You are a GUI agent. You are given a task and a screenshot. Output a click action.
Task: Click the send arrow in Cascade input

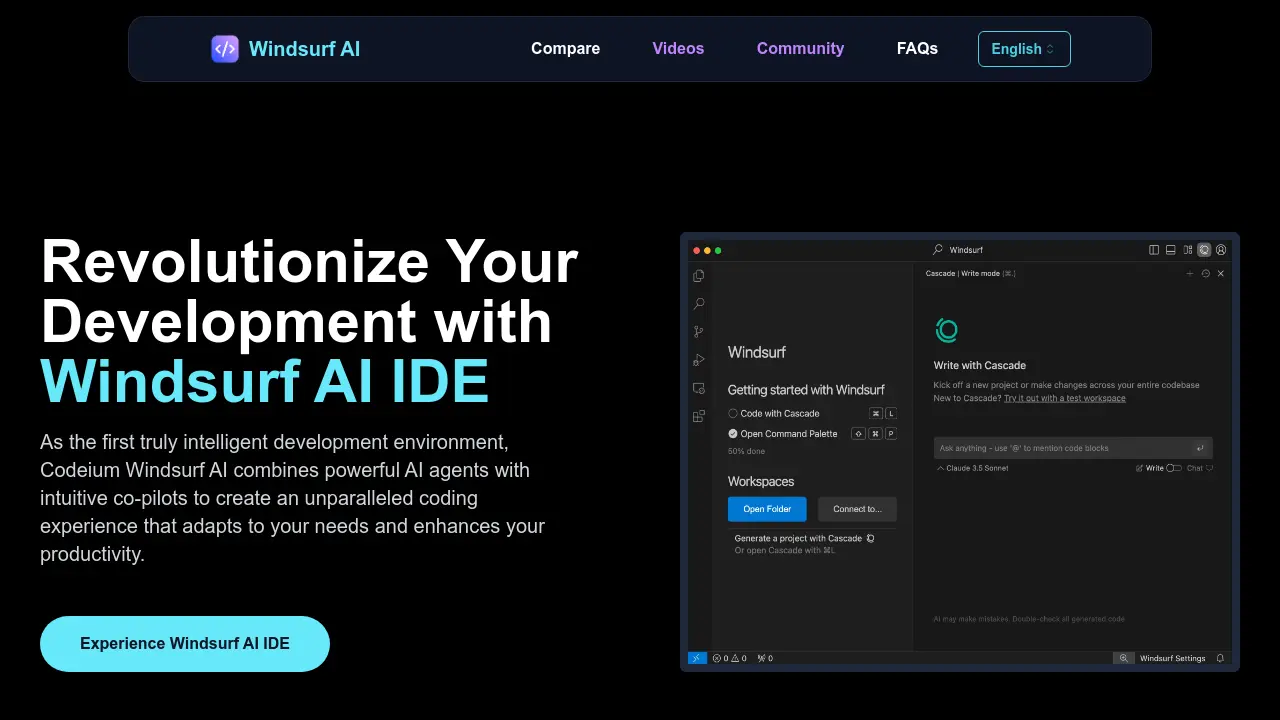click(1200, 448)
